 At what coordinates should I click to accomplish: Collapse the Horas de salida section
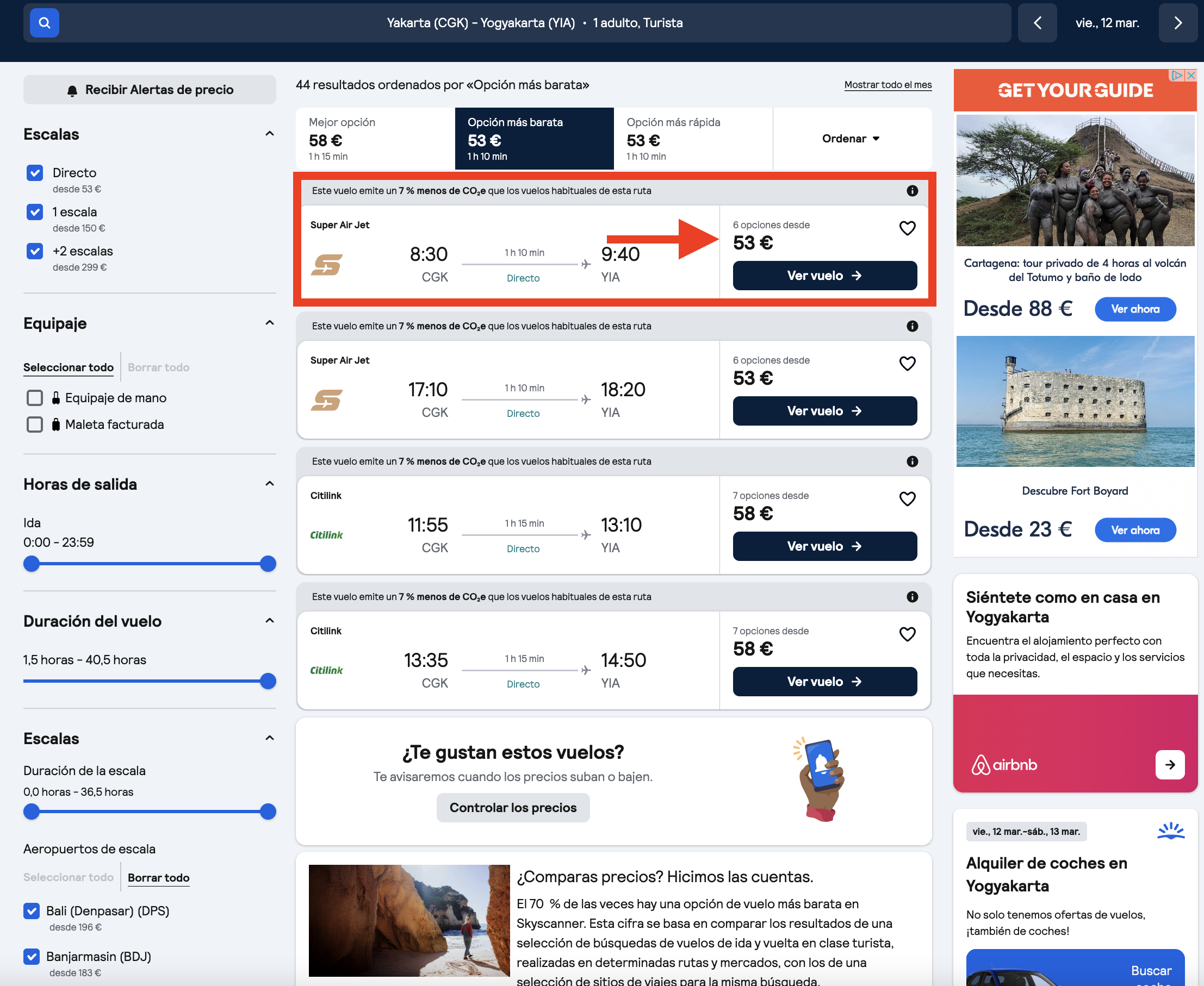click(270, 484)
